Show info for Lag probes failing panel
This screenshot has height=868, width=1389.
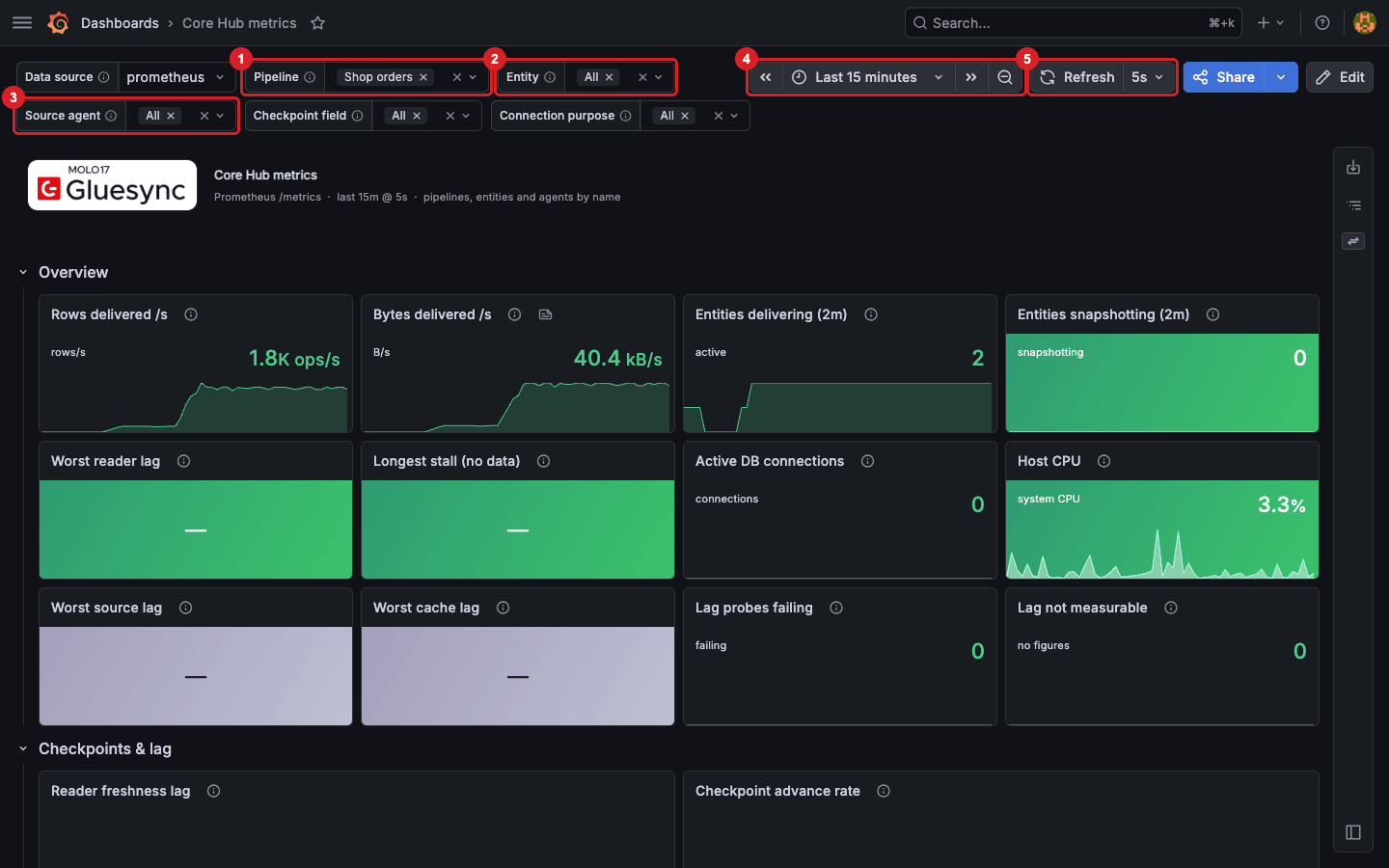pyautogui.click(x=836, y=608)
